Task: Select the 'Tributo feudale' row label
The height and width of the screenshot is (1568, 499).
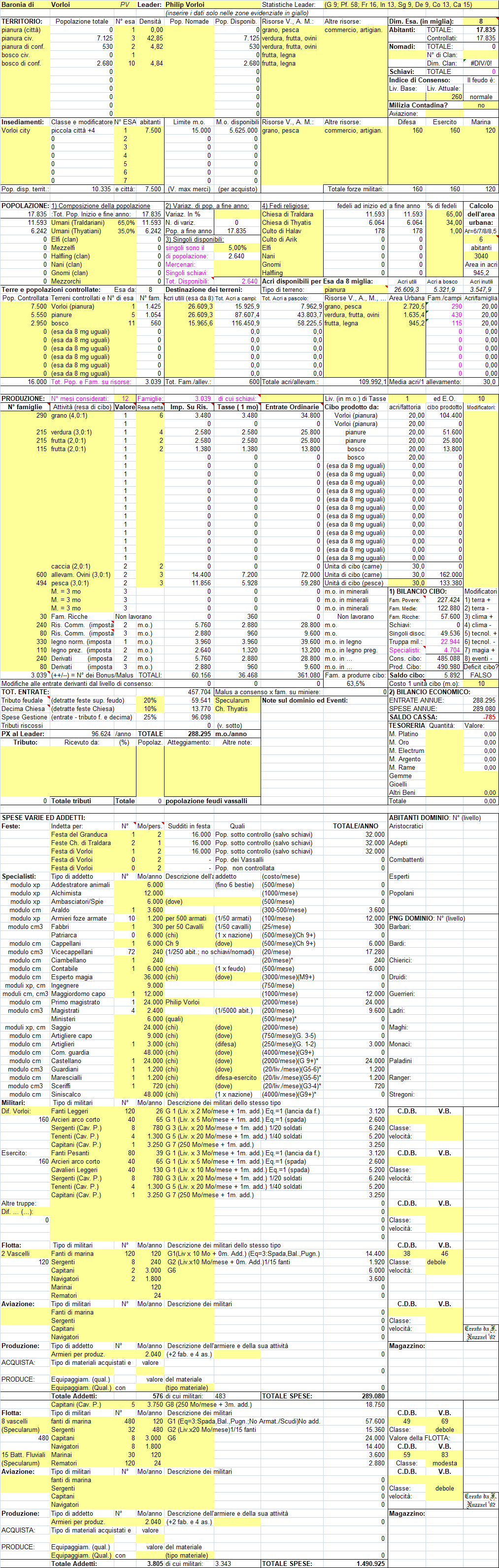Action: [23, 701]
